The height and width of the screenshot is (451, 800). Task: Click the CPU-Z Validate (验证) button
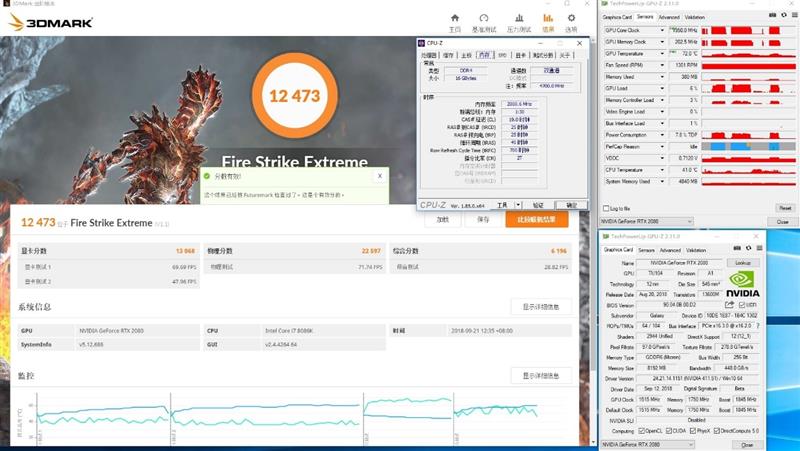pos(538,205)
